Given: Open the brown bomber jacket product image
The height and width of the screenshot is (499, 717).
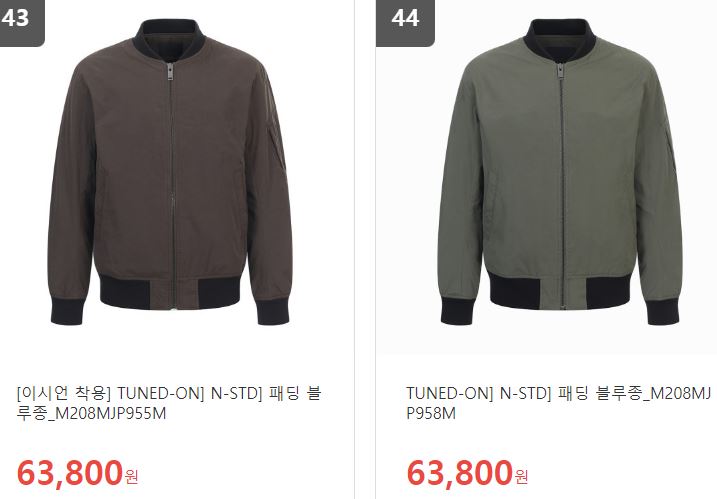Looking at the screenshot, I should [x=170, y=172].
